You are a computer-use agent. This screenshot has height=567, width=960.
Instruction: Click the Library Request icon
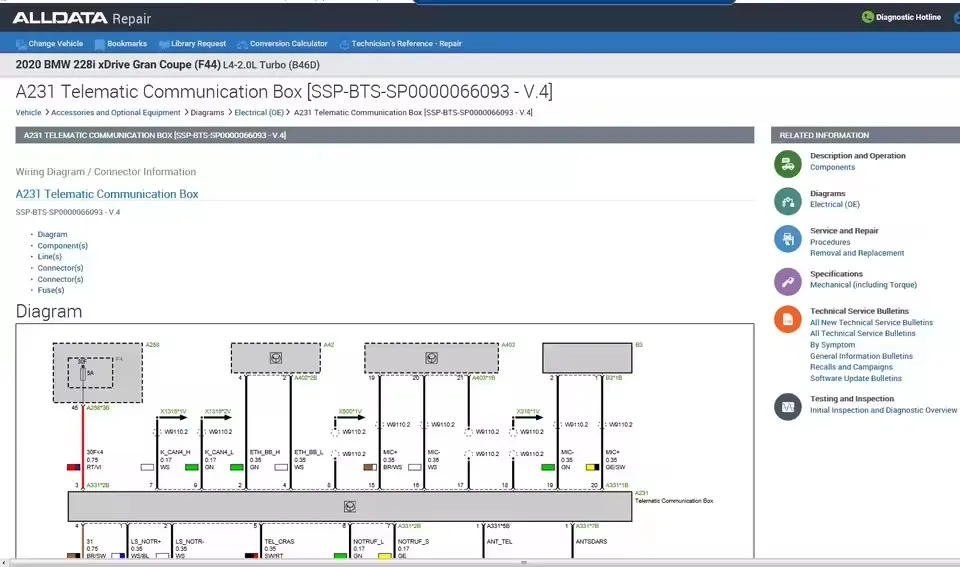[x=164, y=44]
